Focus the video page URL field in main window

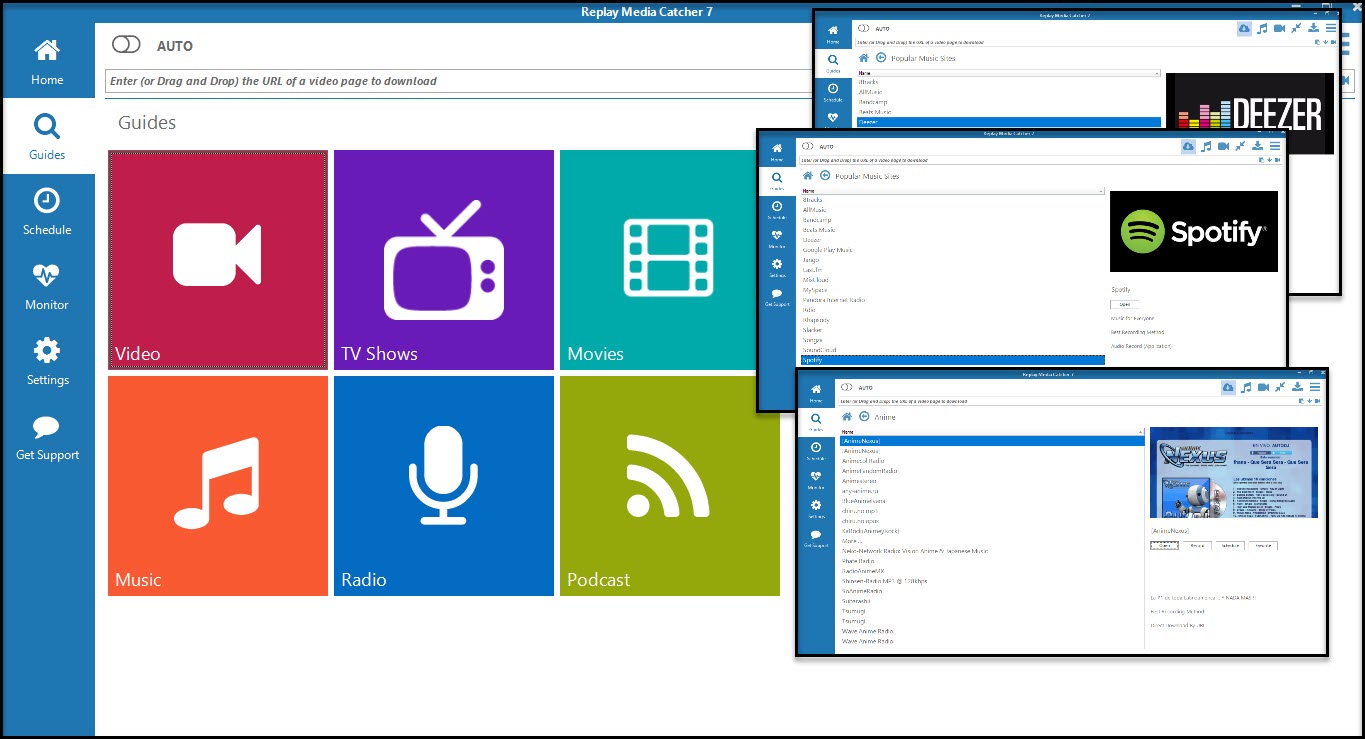point(460,81)
